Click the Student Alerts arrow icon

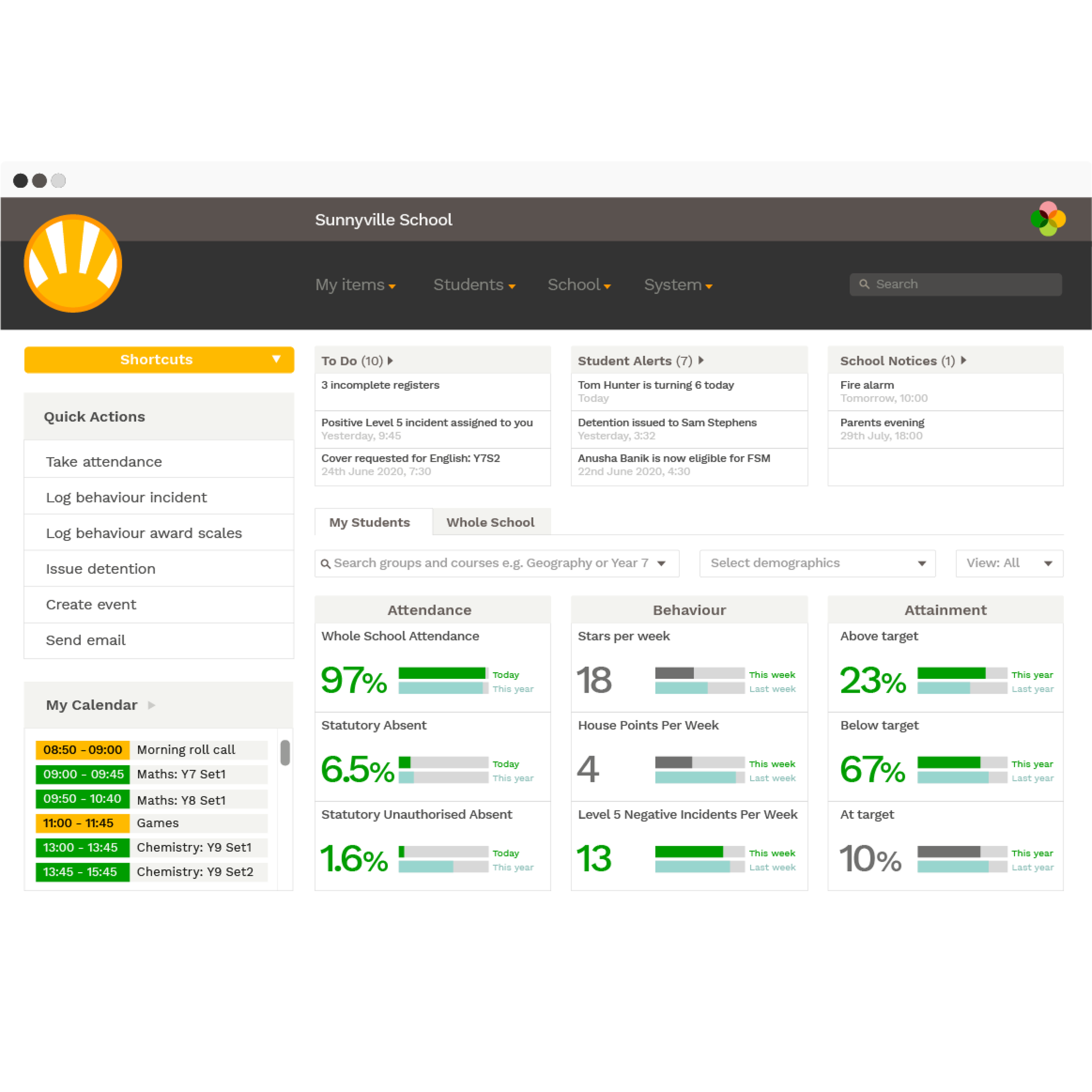(x=701, y=360)
